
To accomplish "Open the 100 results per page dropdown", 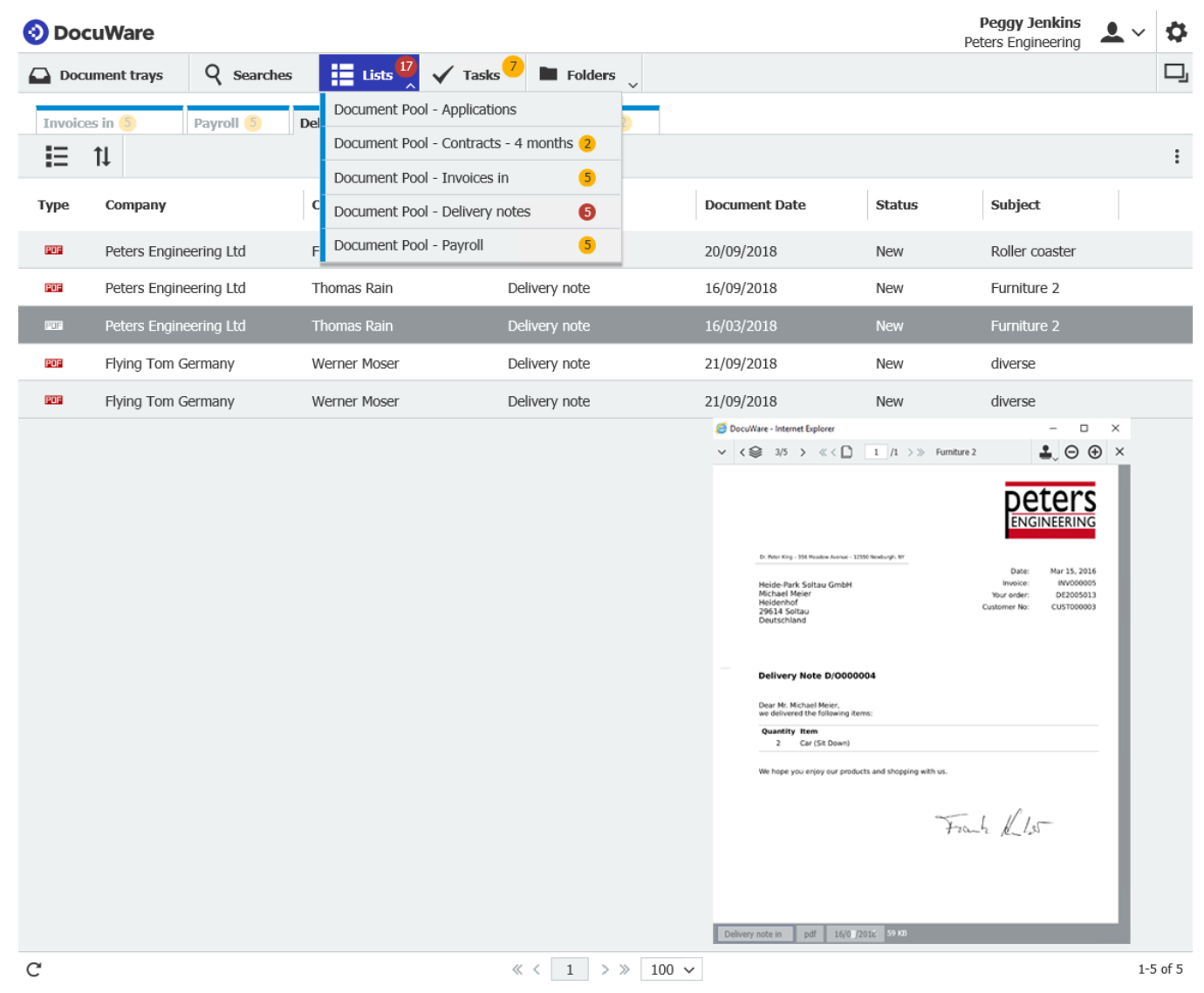I will click(x=672, y=969).
